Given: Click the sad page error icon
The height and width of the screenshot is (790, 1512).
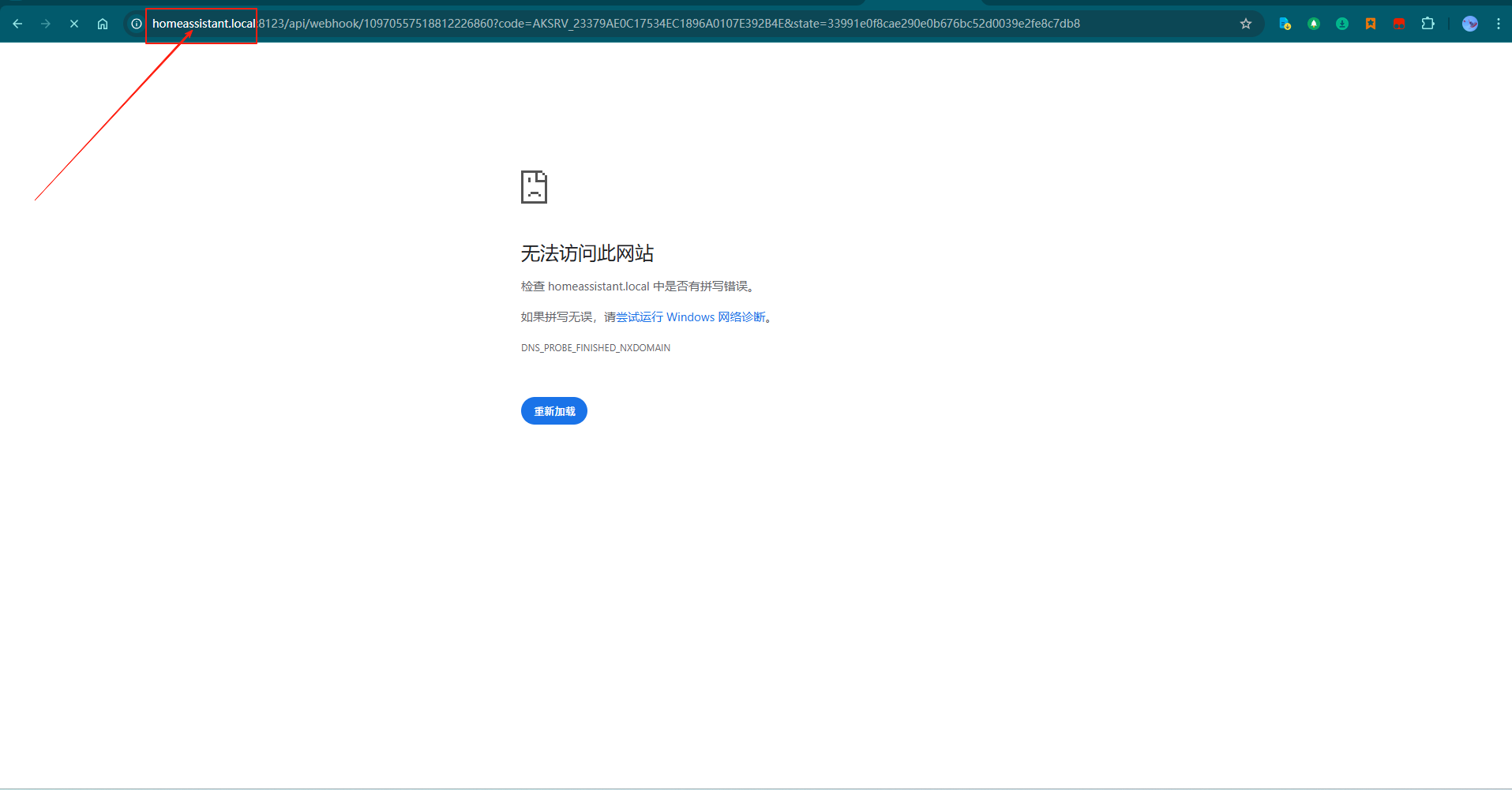Looking at the screenshot, I should [534, 187].
